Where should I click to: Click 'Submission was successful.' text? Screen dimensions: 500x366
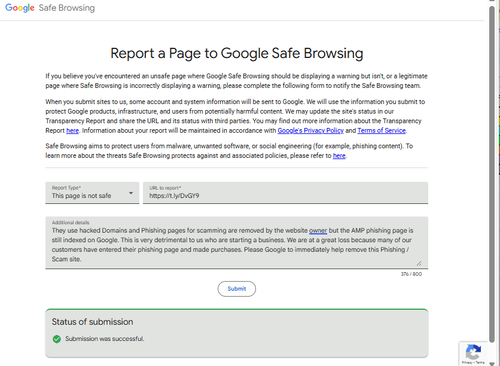tap(105, 339)
